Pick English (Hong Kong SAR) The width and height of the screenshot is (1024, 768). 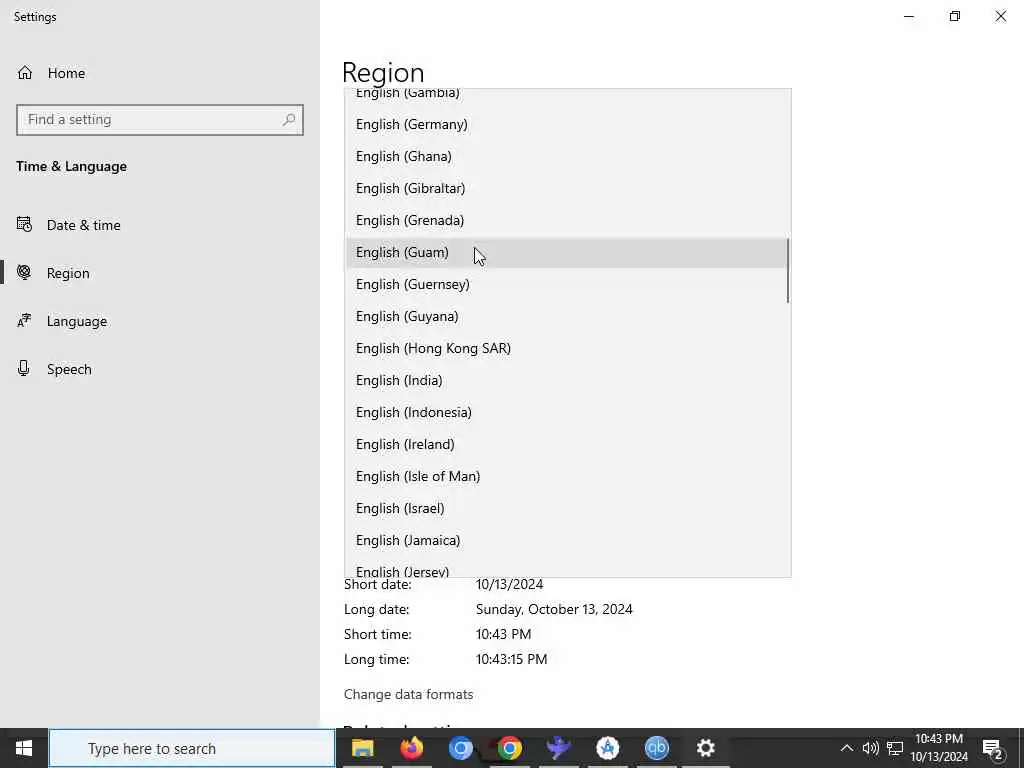click(x=567, y=348)
